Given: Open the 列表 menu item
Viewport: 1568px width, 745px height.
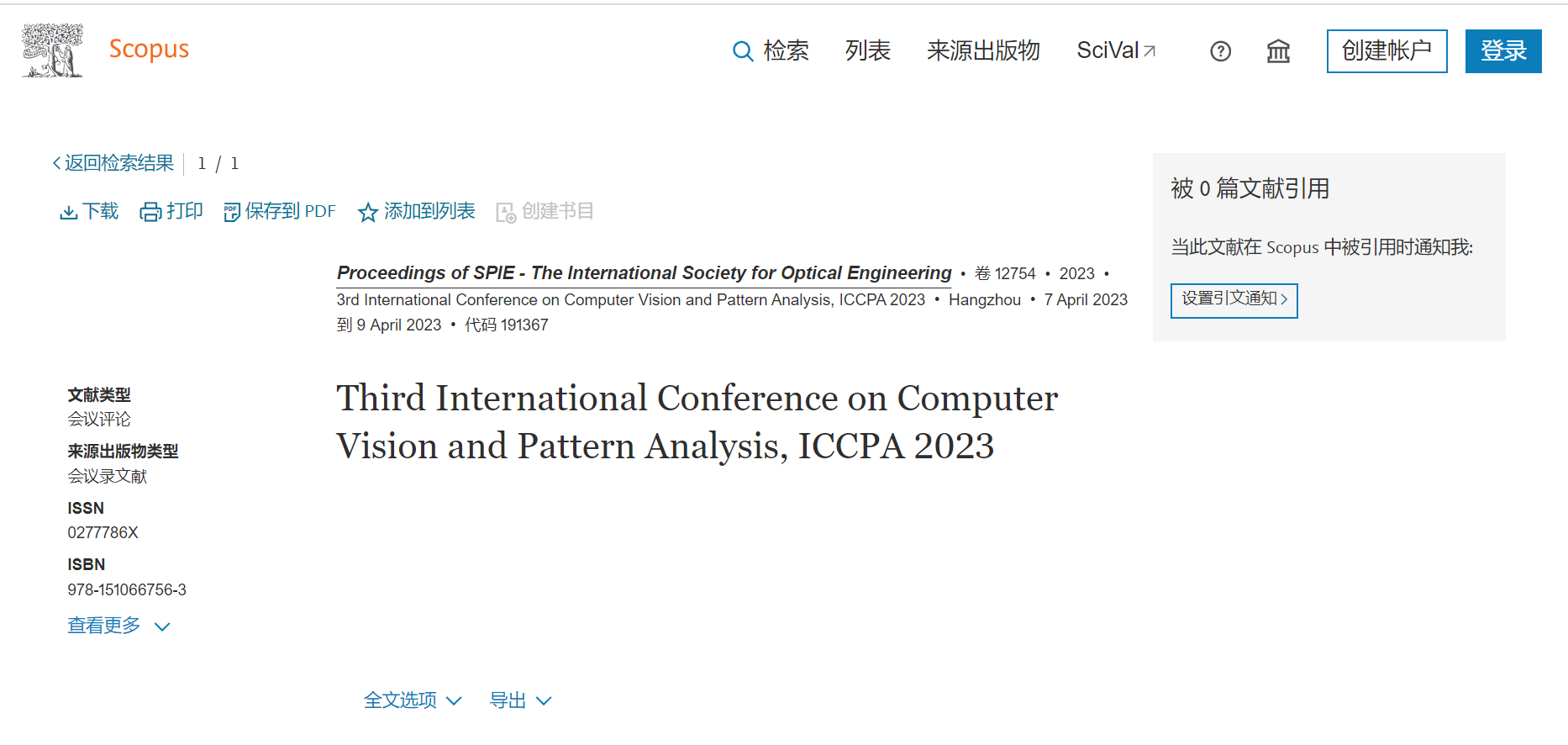Looking at the screenshot, I should coord(867,50).
